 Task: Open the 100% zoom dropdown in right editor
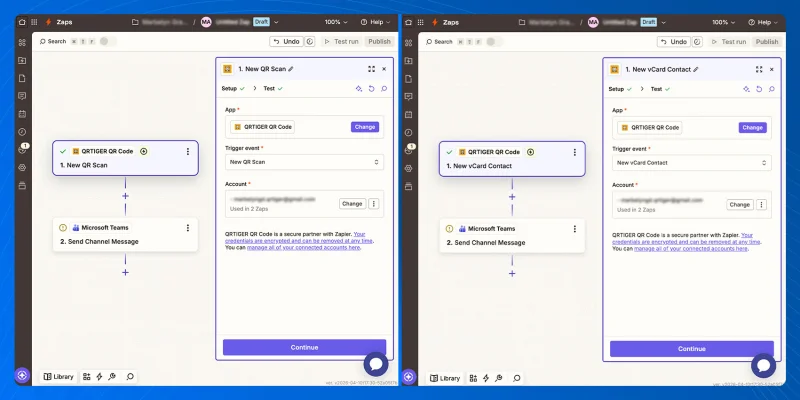[x=723, y=22]
